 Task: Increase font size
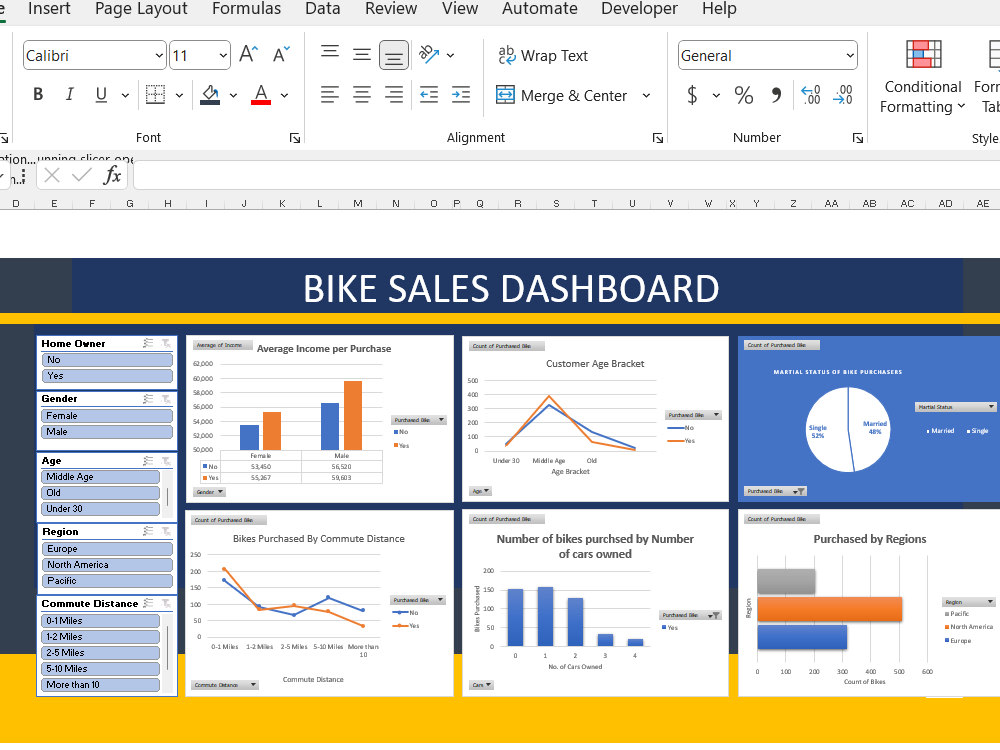coord(248,55)
